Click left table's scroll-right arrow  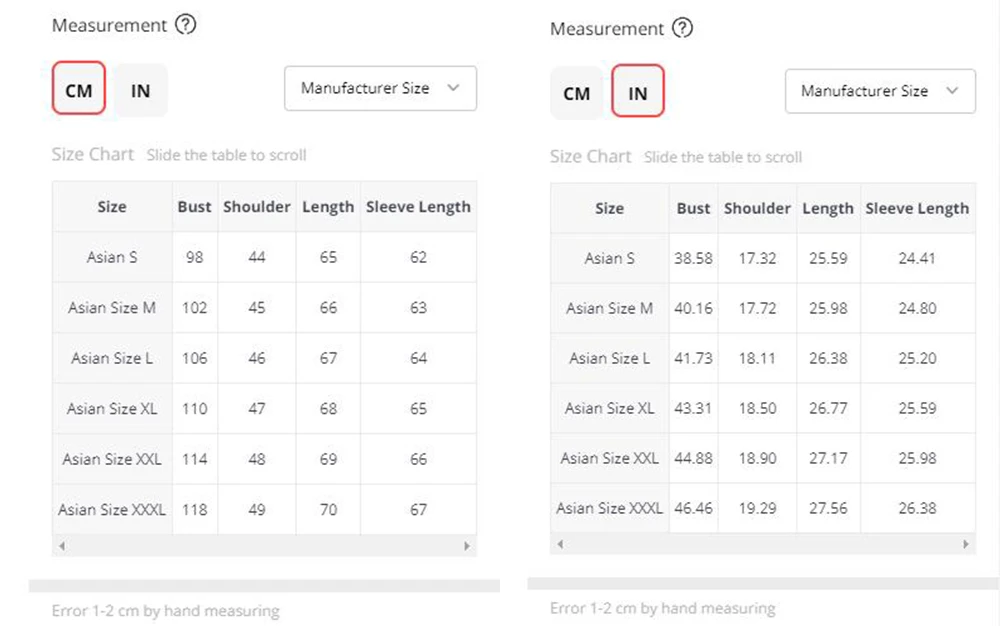pyautogui.click(x=466, y=547)
